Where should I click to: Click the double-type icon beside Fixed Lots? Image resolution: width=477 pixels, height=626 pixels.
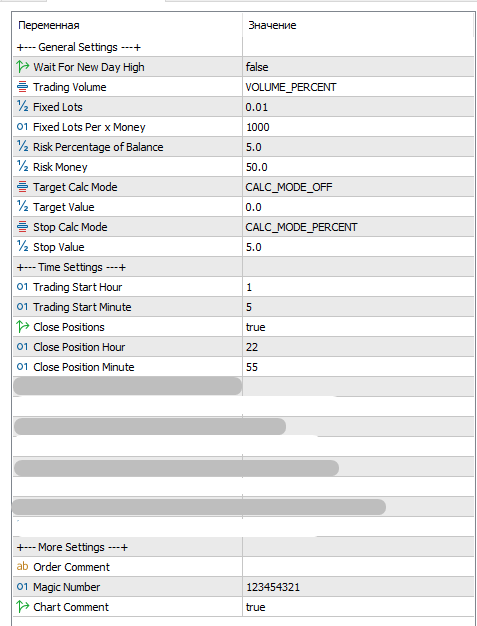click(22, 107)
